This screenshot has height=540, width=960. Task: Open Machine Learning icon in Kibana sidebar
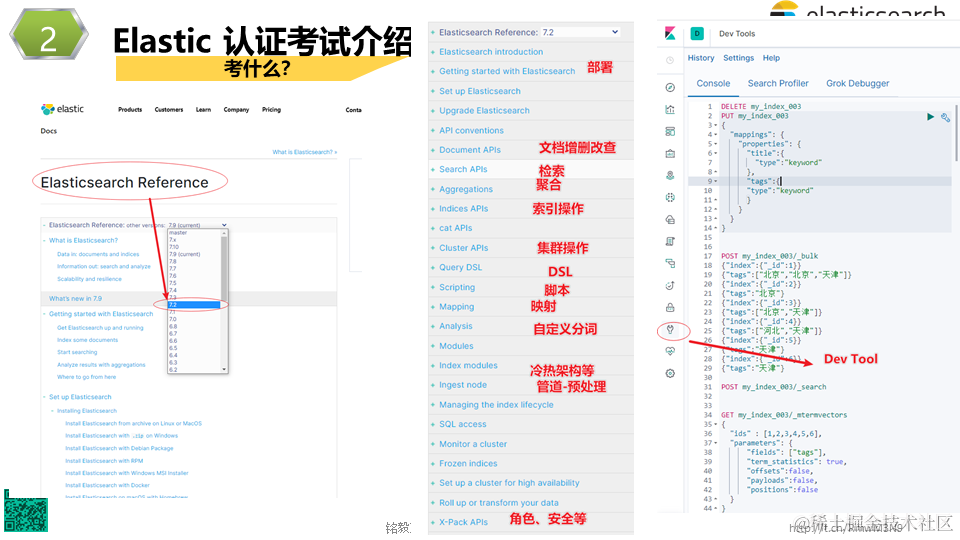[670, 198]
